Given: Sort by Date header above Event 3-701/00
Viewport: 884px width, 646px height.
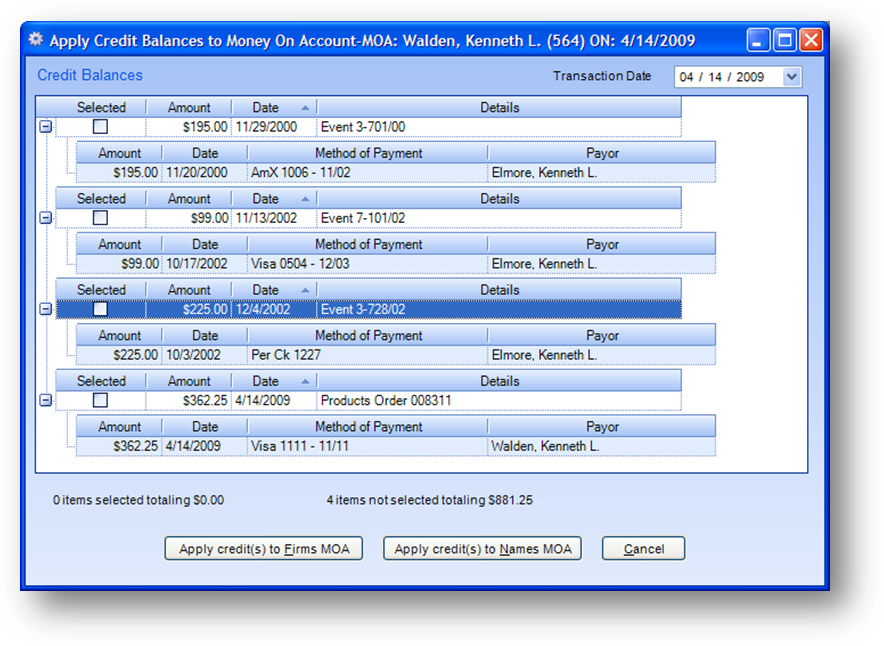Looking at the screenshot, I should [274, 107].
